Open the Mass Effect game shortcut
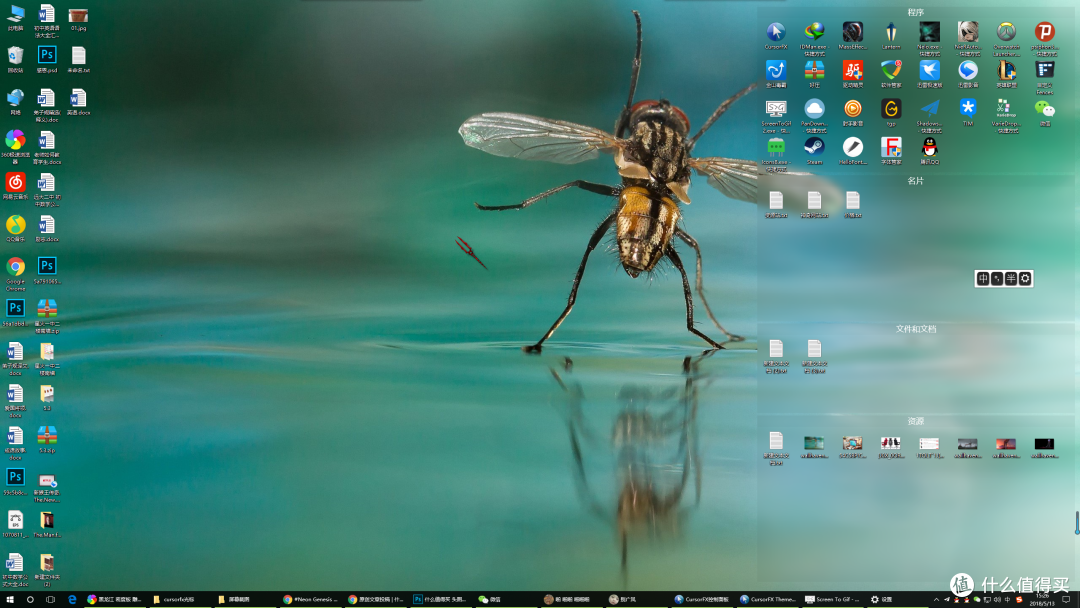The width and height of the screenshot is (1080, 608). click(x=853, y=32)
